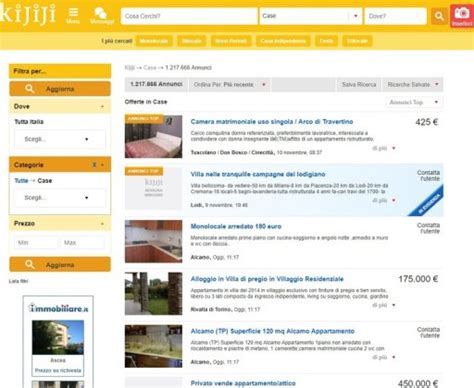Click the Ascea property ad image
474x388 pixels.
(x=58, y=337)
